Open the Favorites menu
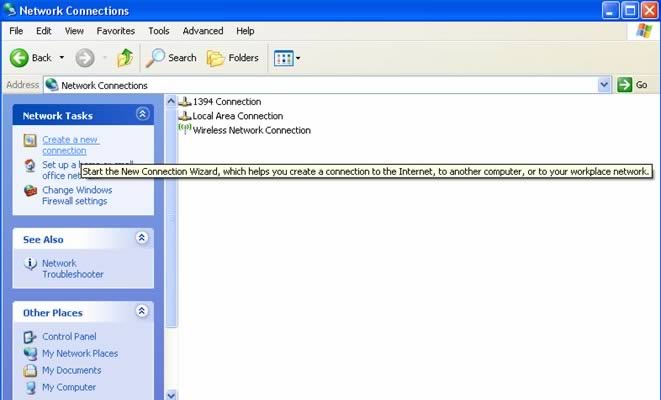The image size is (661, 400). tap(116, 31)
